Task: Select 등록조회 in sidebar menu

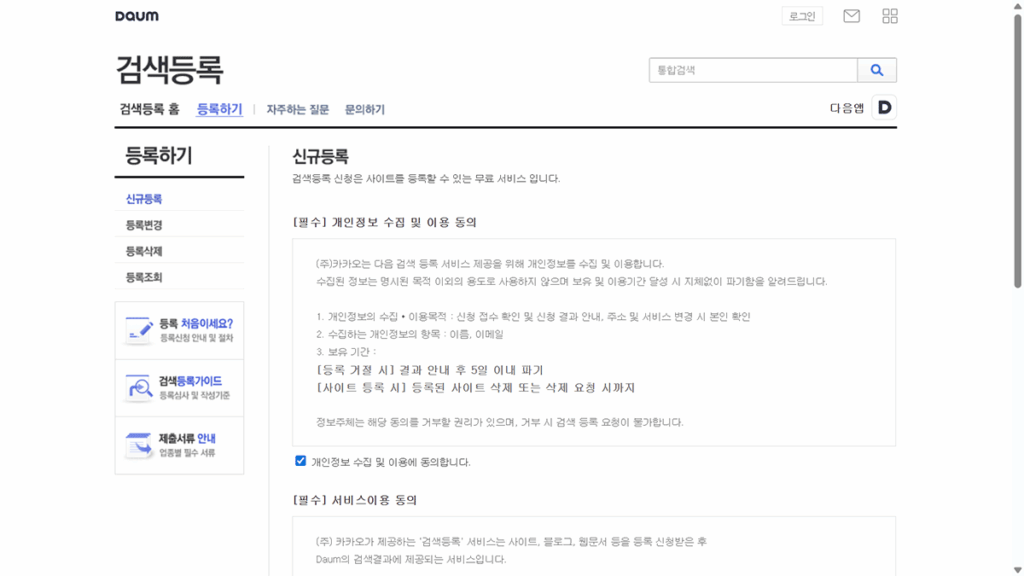Action: pyautogui.click(x=144, y=278)
